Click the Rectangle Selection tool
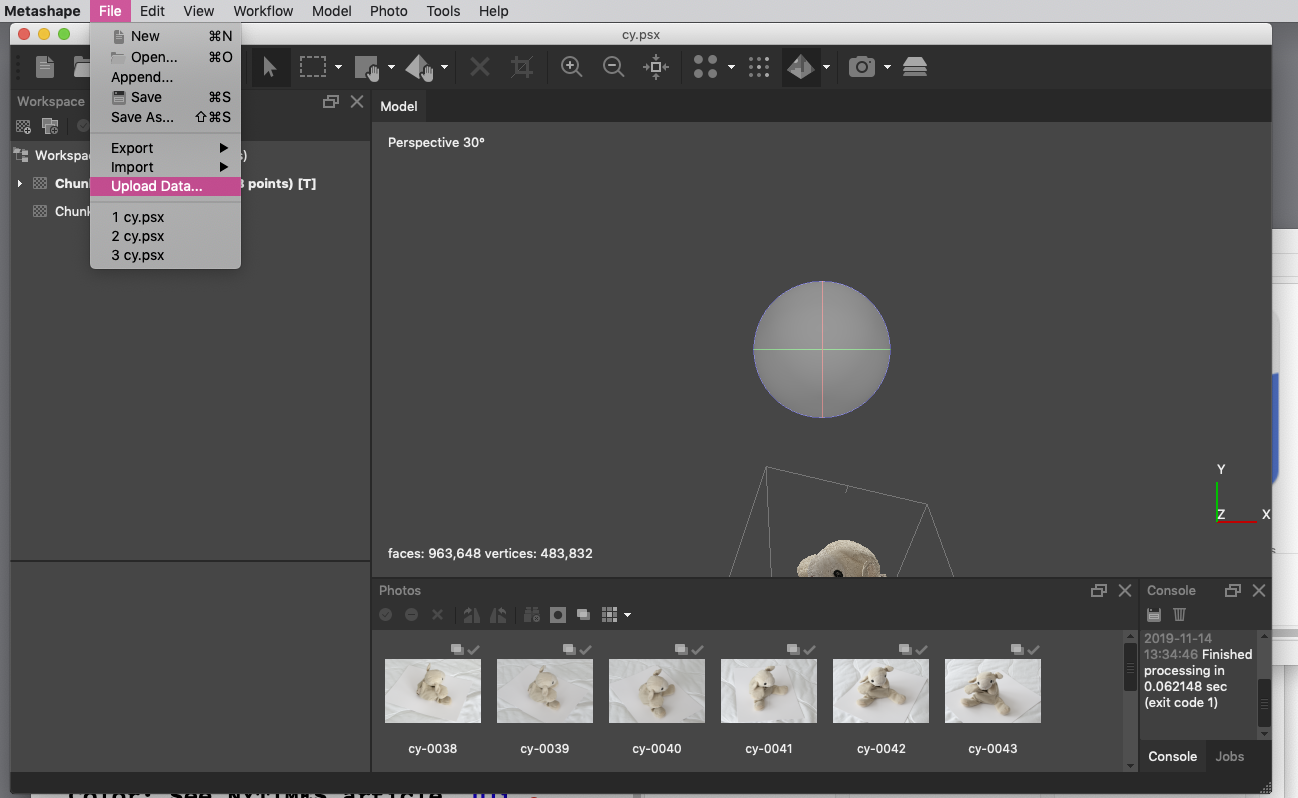Screen dimensions: 1298x798 point(313,67)
